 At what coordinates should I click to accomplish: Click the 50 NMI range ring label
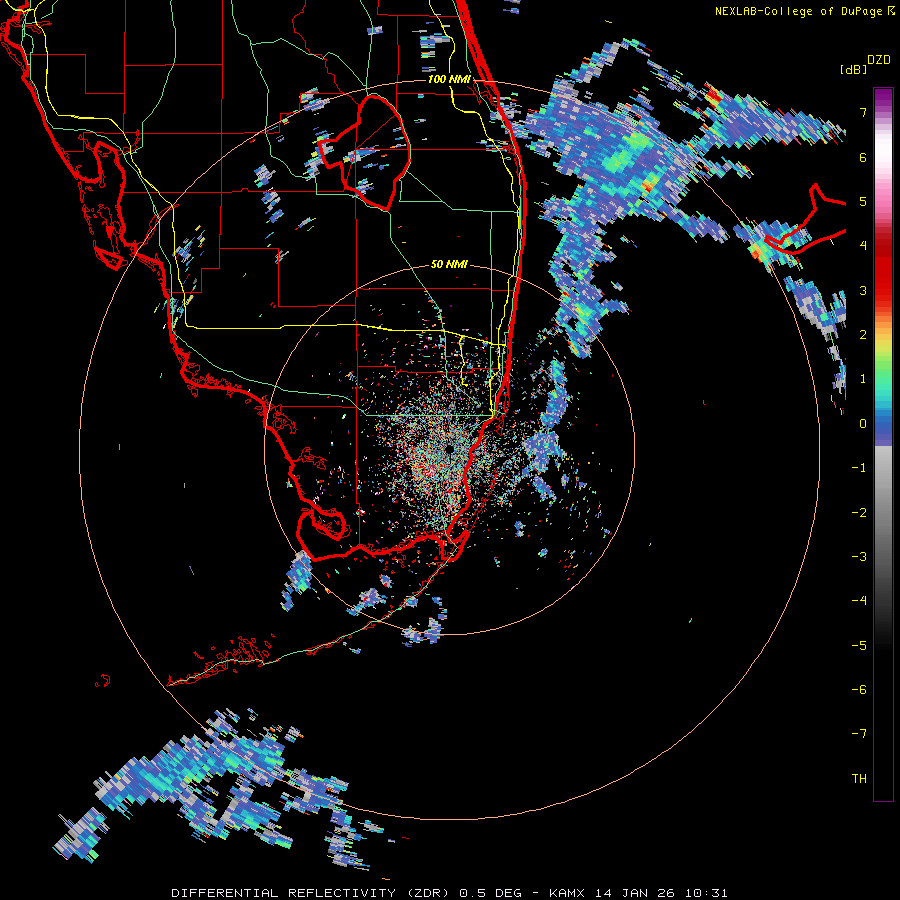point(449,264)
